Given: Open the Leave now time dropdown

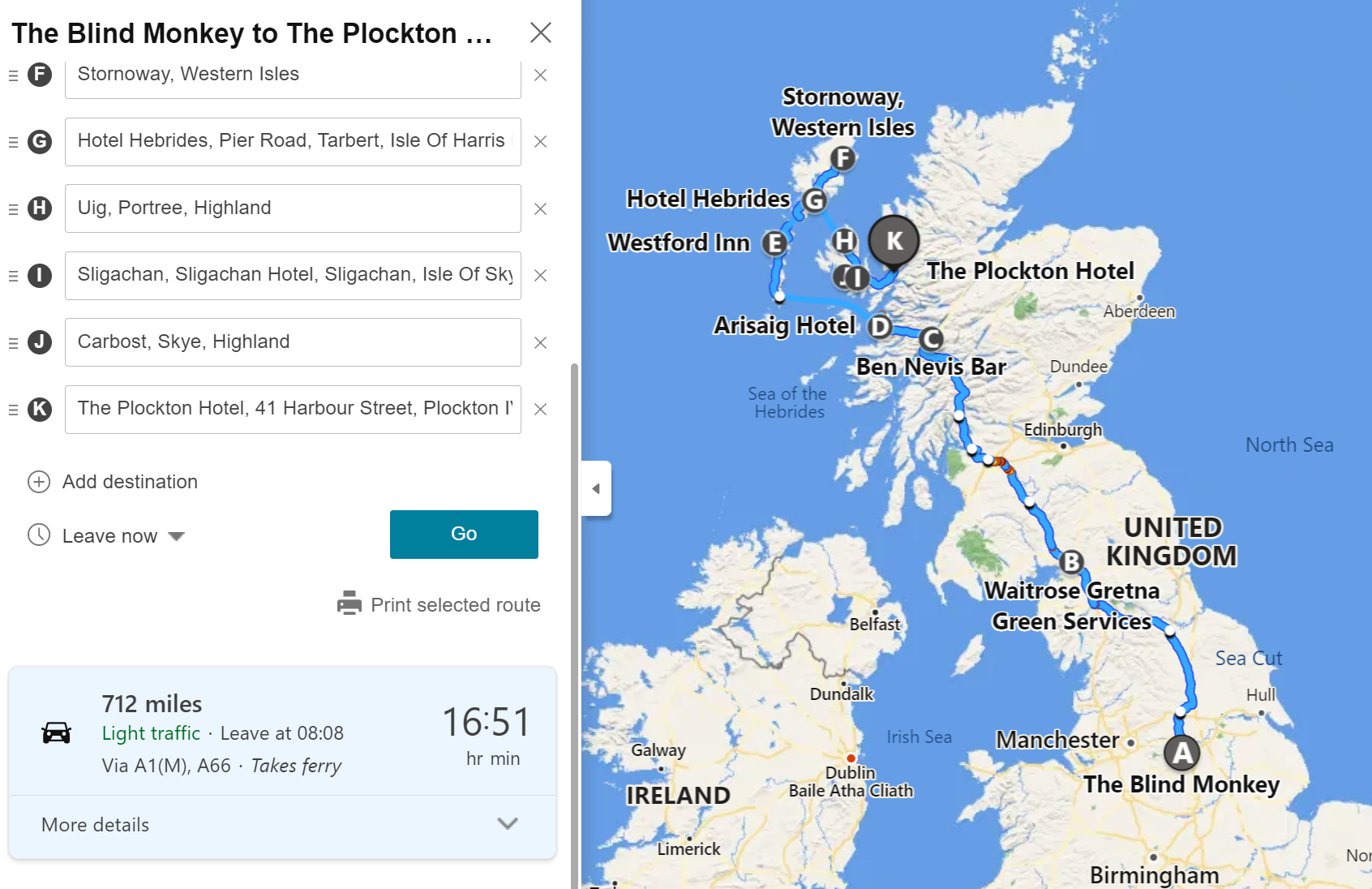Looking at the screenshot, I should click(x=176, y=536).
